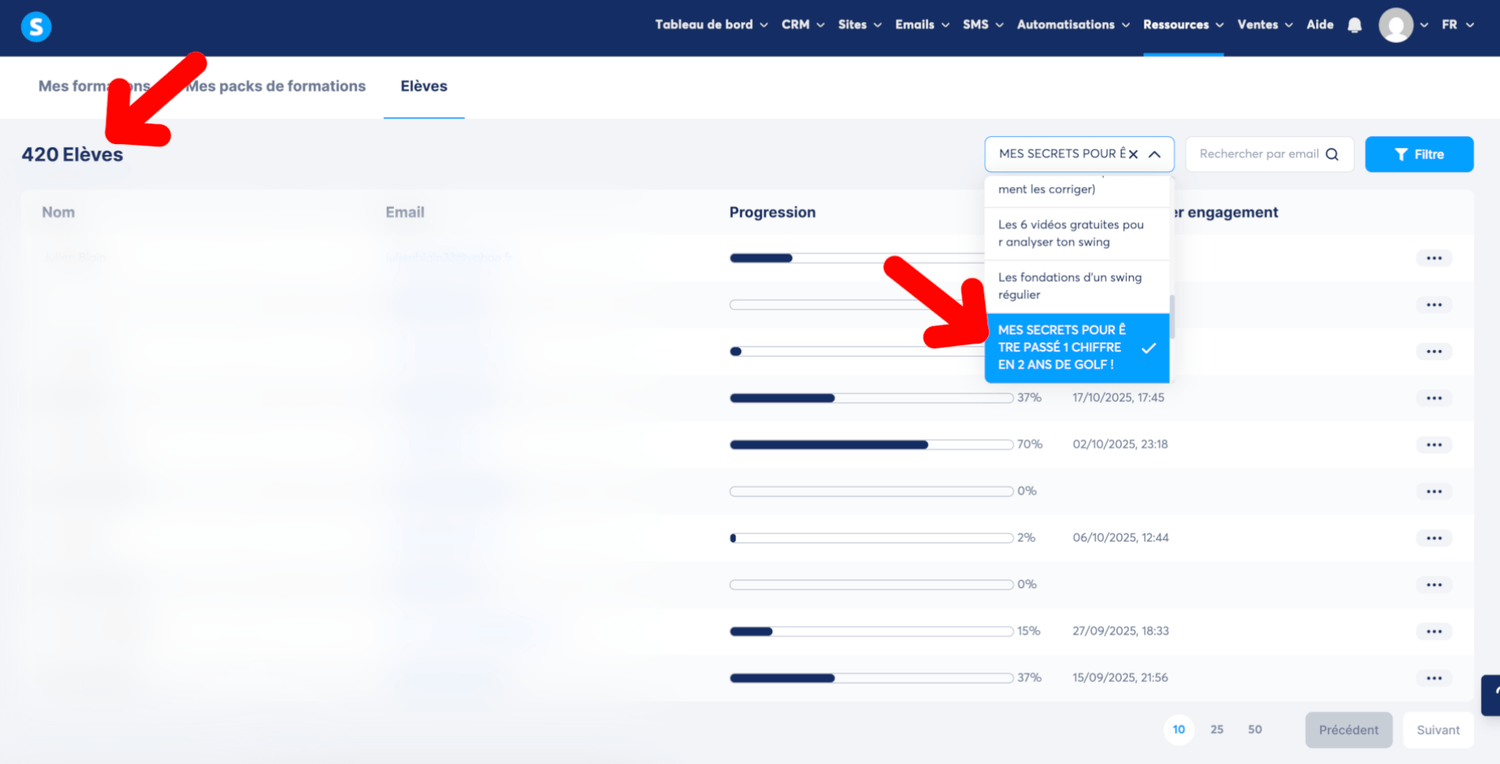Click the search magnifier icon
The width and height of the screenshot is (1500, 764).
click(x=1332, y=154)
